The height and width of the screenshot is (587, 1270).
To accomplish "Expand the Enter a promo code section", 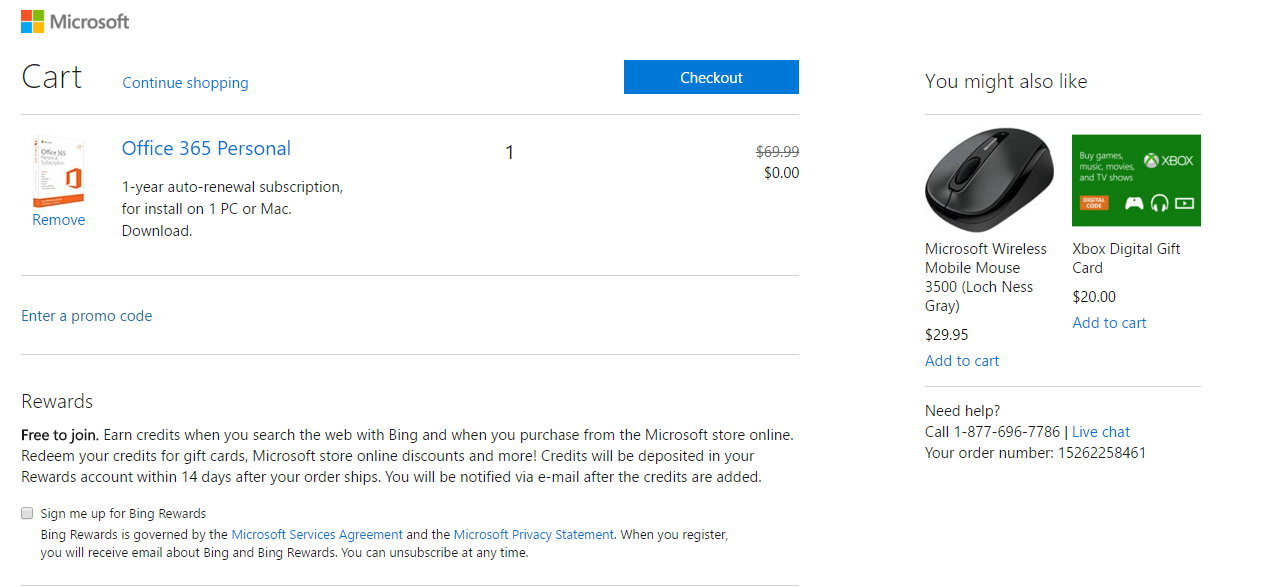I will click(x=87, y=316).
